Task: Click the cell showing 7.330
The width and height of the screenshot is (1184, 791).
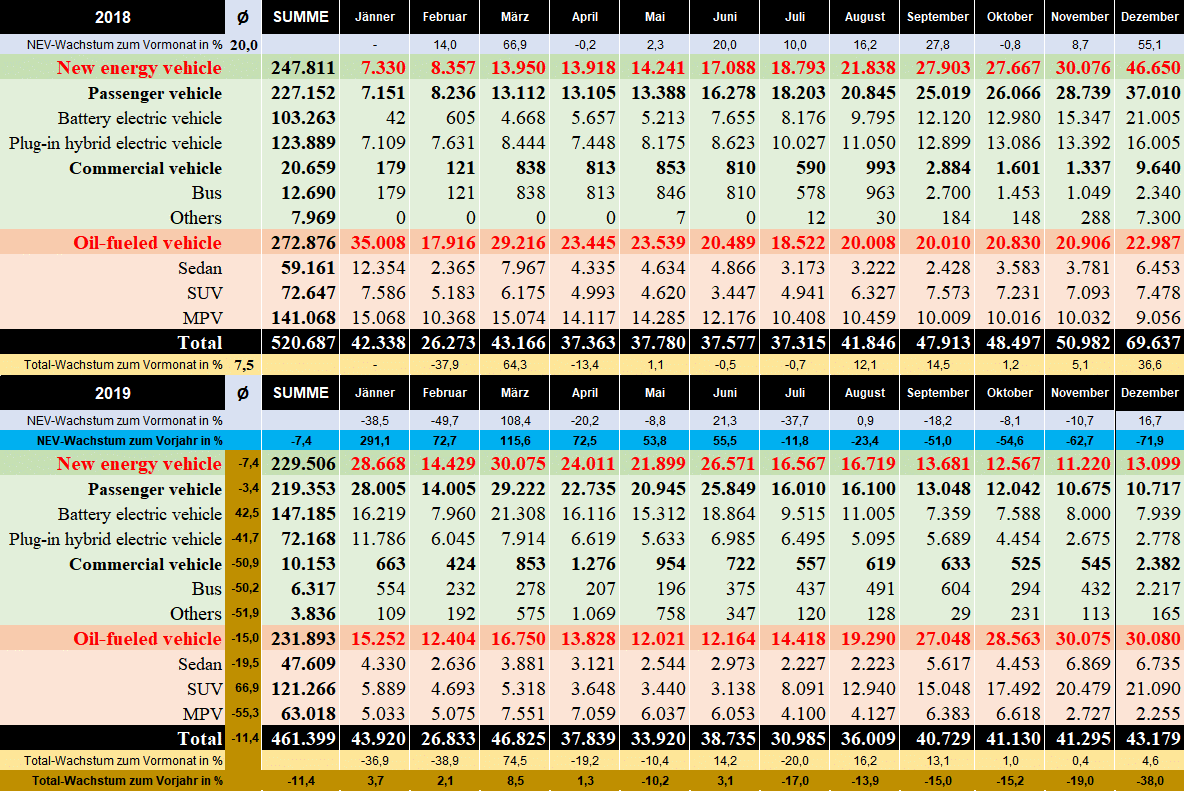Action: (383, 68)
